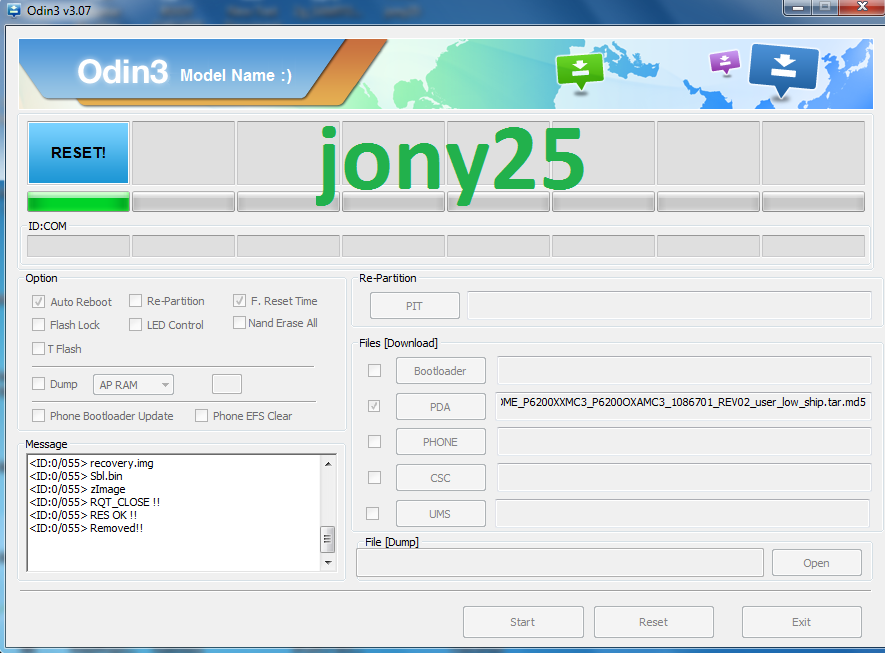This screenshot has width=885, height=653.
Task: Click the Message log scroll-down arrow
Action: (x=328, y=563)
